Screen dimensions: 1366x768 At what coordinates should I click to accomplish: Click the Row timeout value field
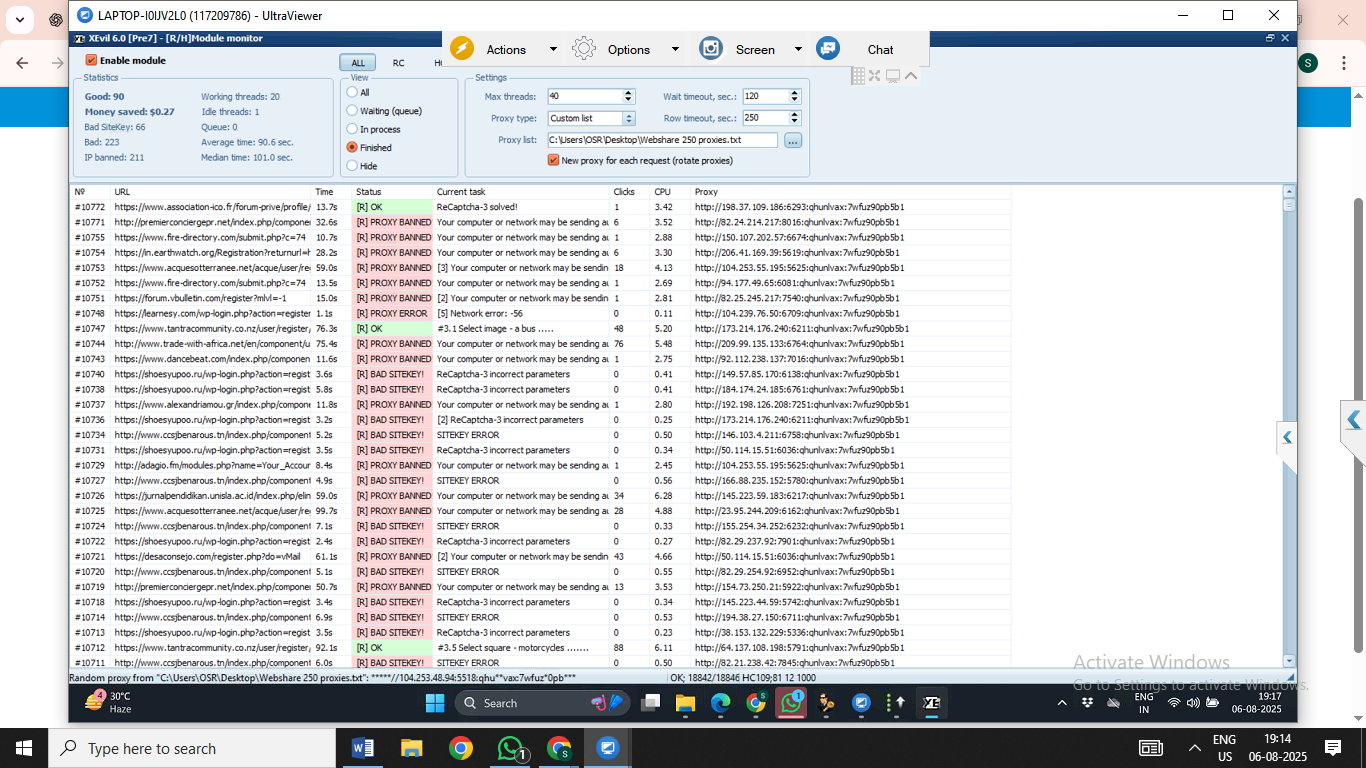click(765, 118)
